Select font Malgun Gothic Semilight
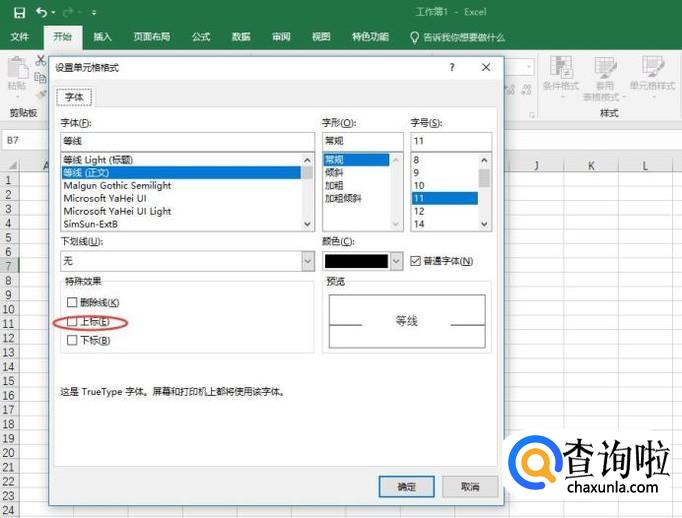 [181, 185]
